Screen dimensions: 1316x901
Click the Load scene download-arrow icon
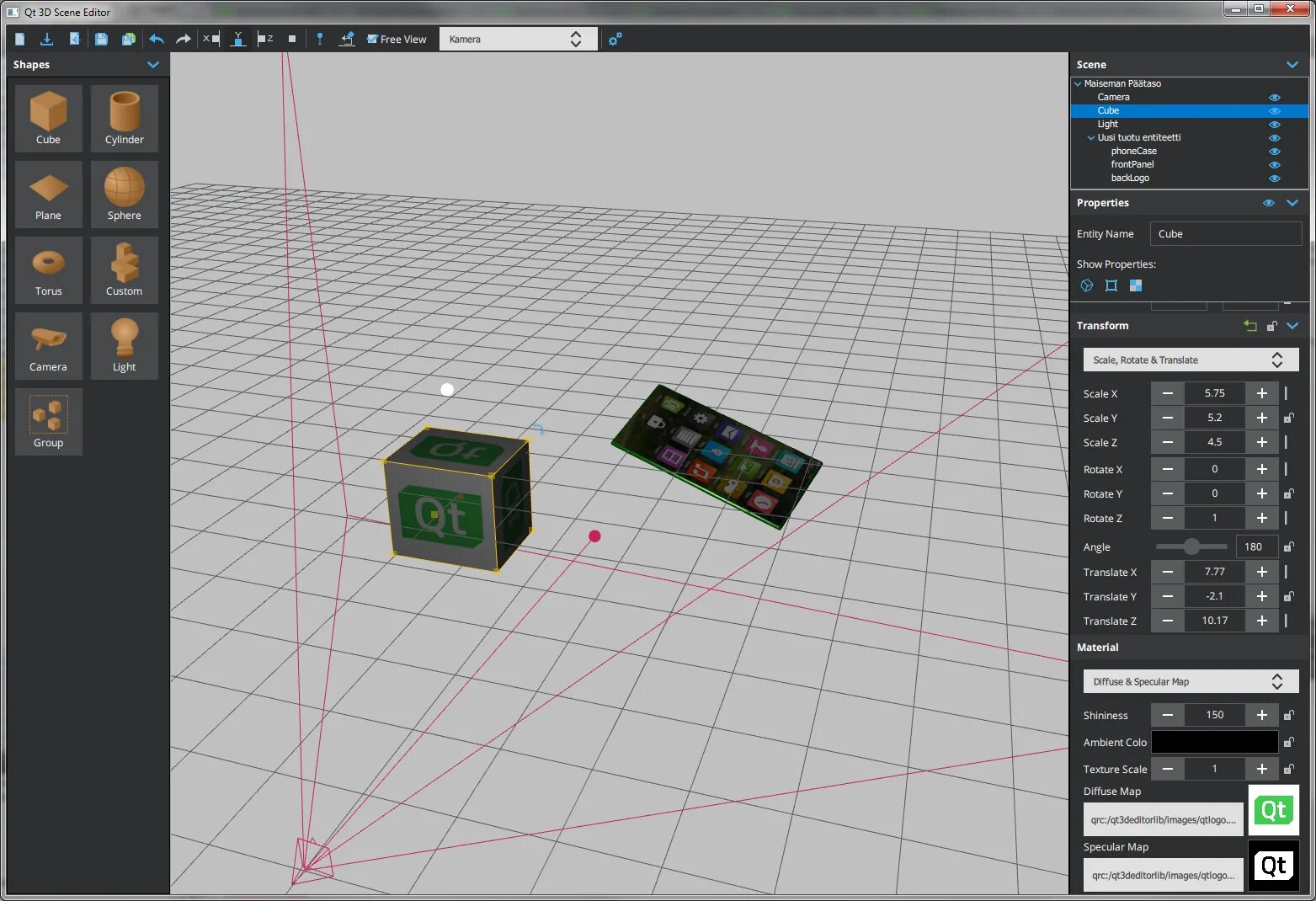47,39
